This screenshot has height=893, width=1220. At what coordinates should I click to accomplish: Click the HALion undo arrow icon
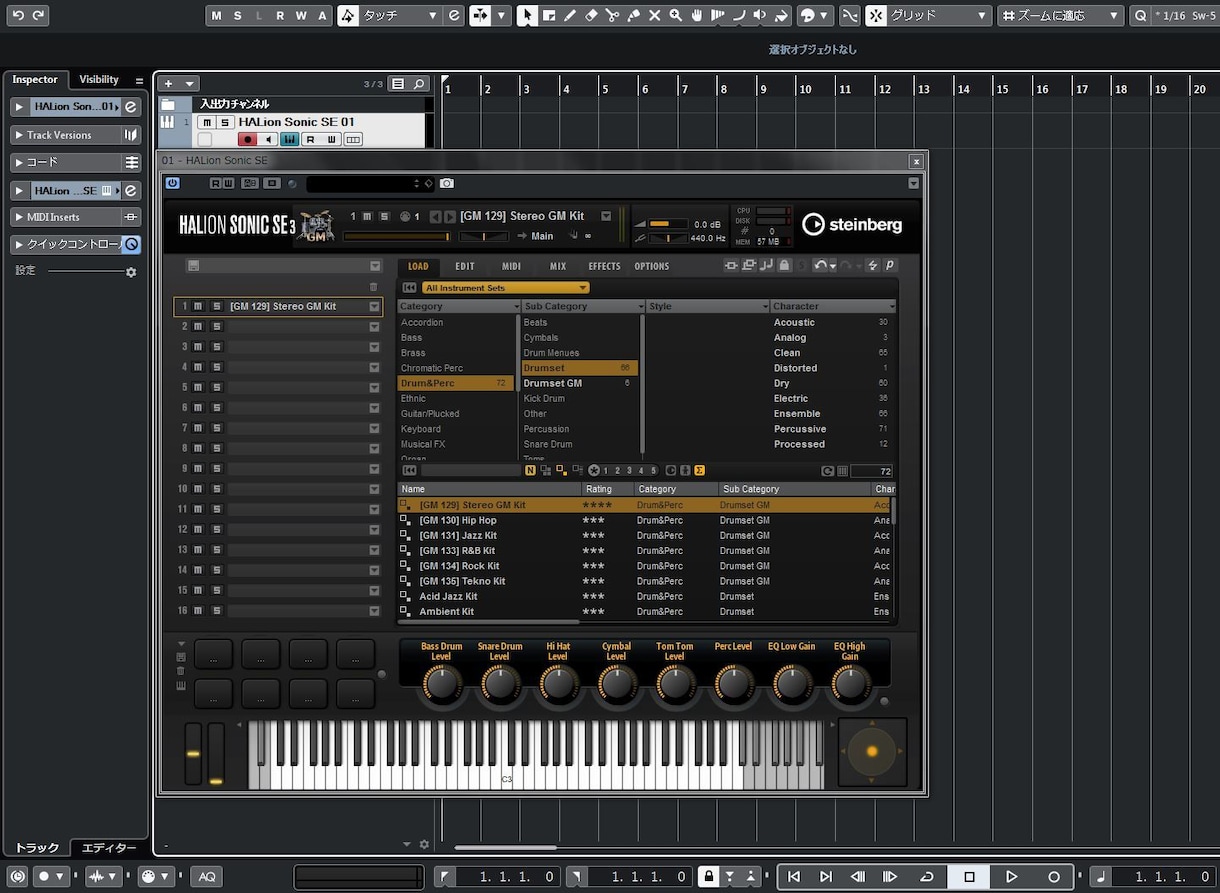tap(821, 265)
